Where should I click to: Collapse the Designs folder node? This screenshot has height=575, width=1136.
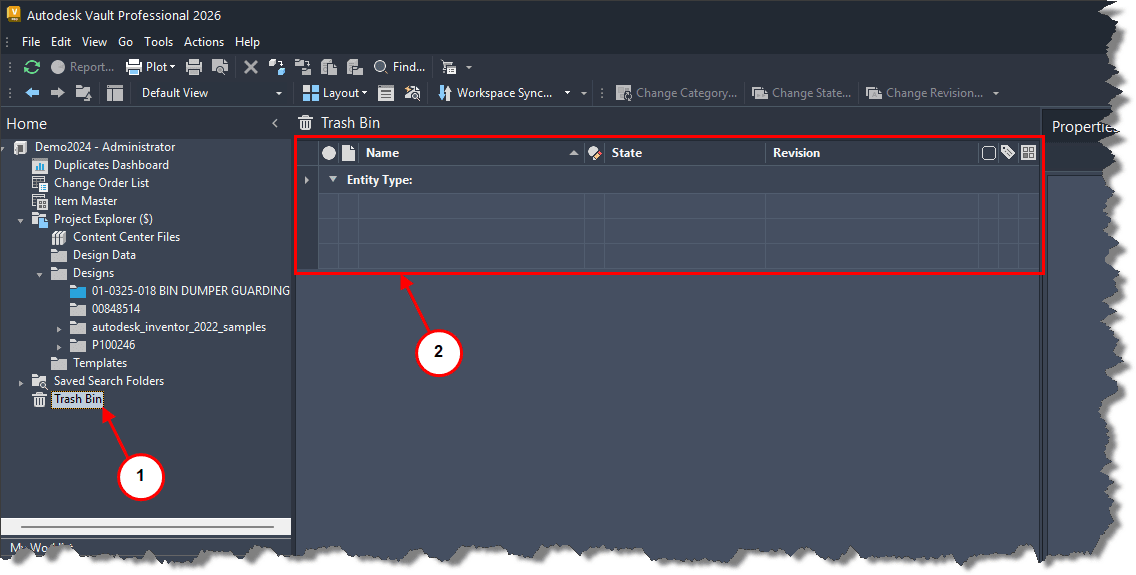[40, 274]
